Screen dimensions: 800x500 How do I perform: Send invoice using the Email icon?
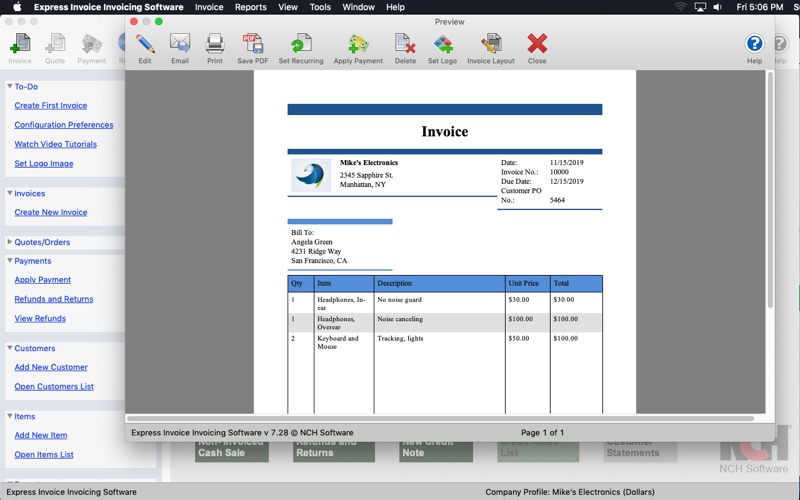tap(180, 49)
